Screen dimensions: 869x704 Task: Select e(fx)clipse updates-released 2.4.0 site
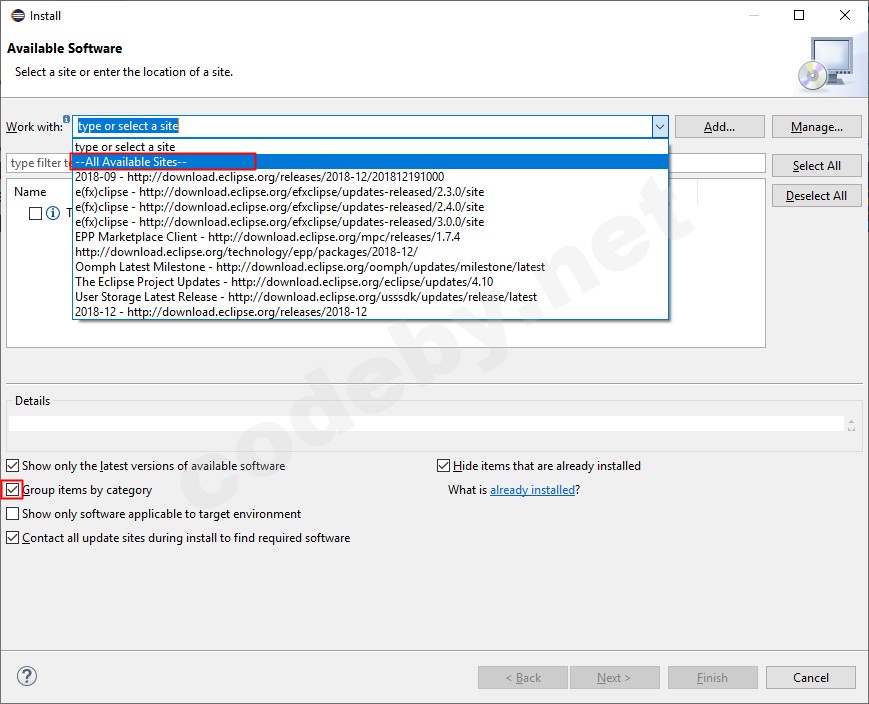tap(370, 207)
